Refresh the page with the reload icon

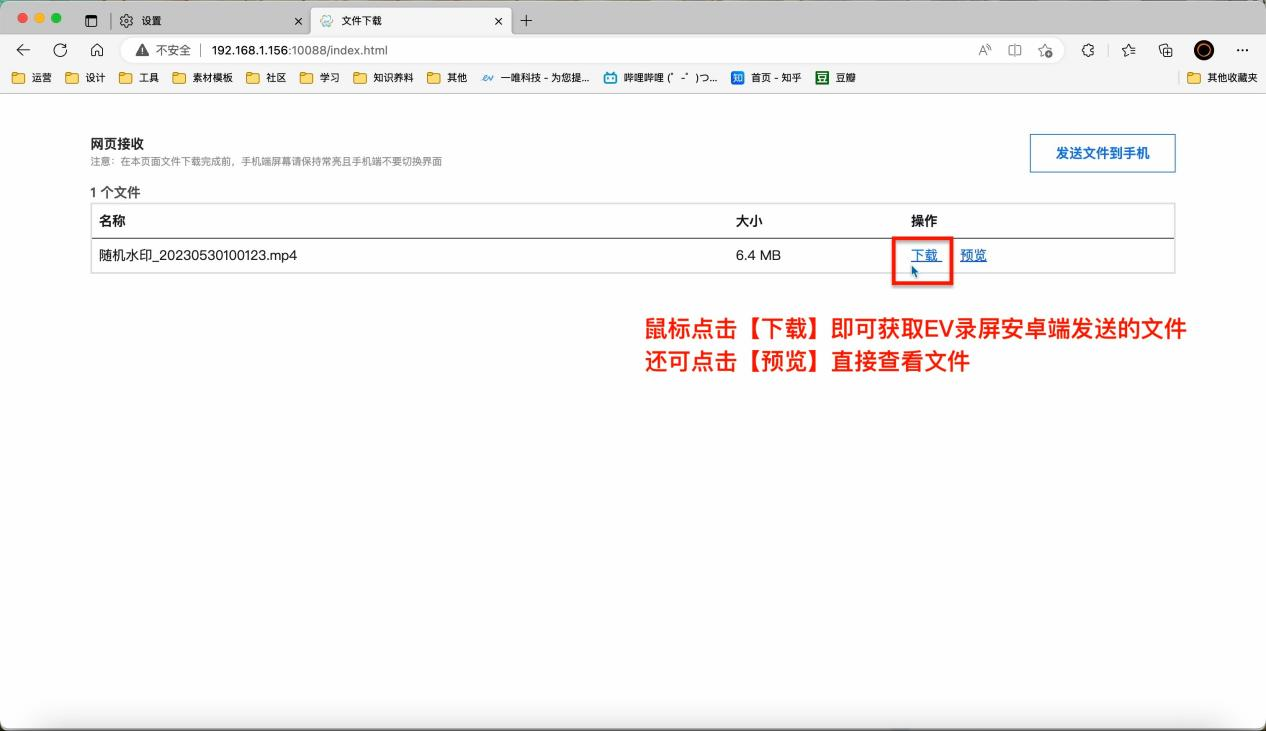(61, 50)
